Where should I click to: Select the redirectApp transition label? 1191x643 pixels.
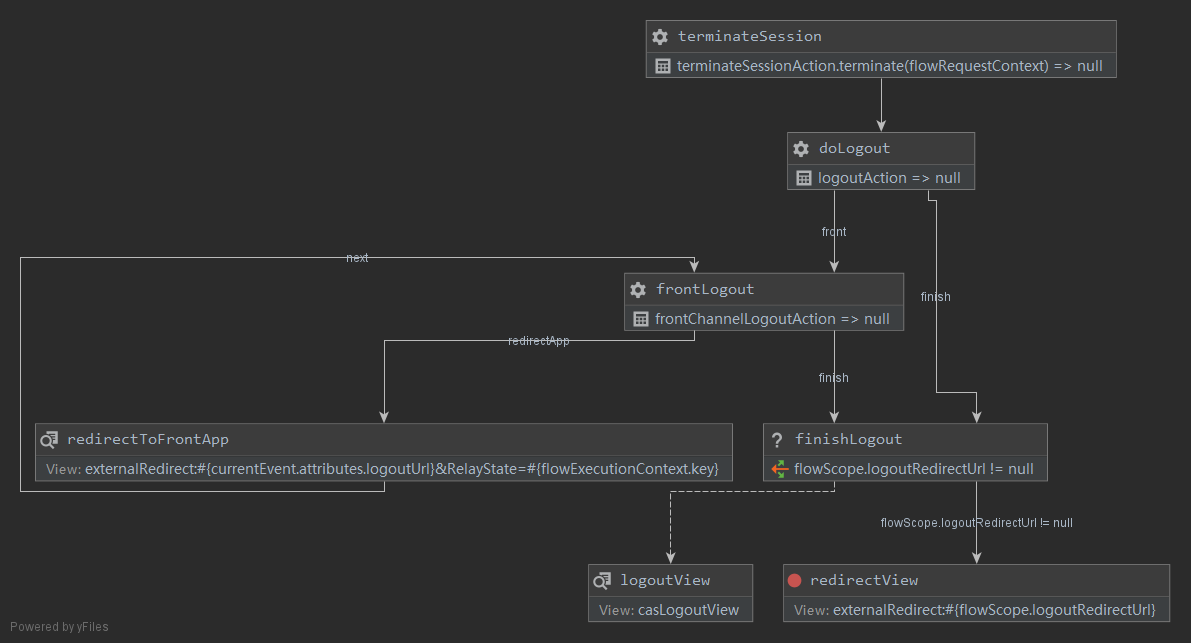(x=538, y=340)
